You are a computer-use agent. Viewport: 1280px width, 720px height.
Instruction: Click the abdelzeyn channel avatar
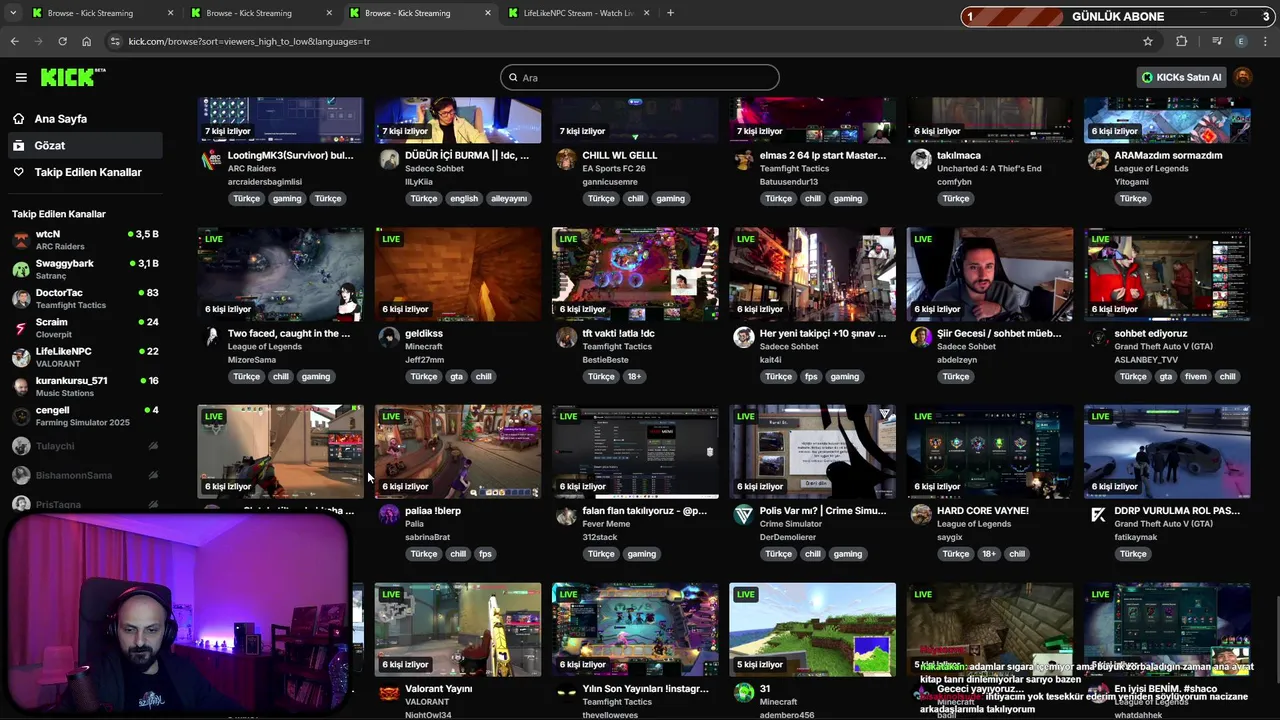[x=921, y=337]
